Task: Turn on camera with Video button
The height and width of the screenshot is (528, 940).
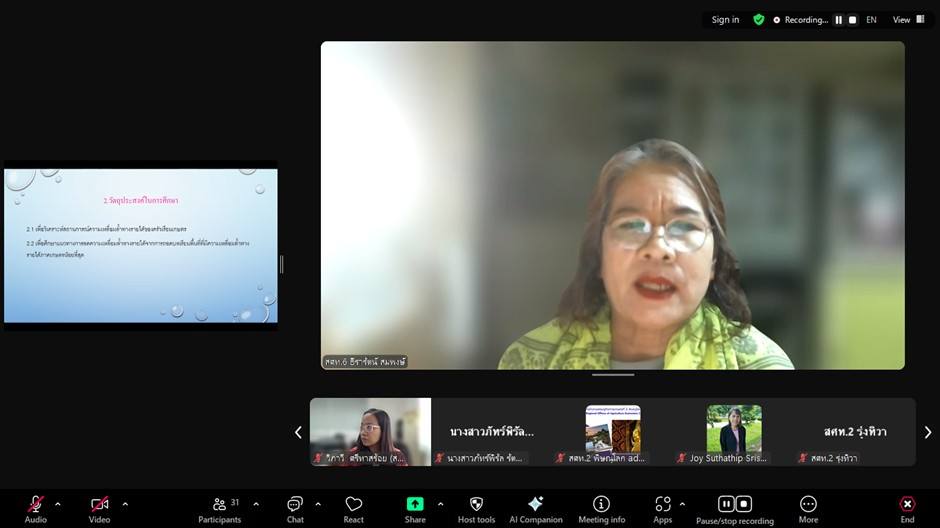Action: pos(99,508)
